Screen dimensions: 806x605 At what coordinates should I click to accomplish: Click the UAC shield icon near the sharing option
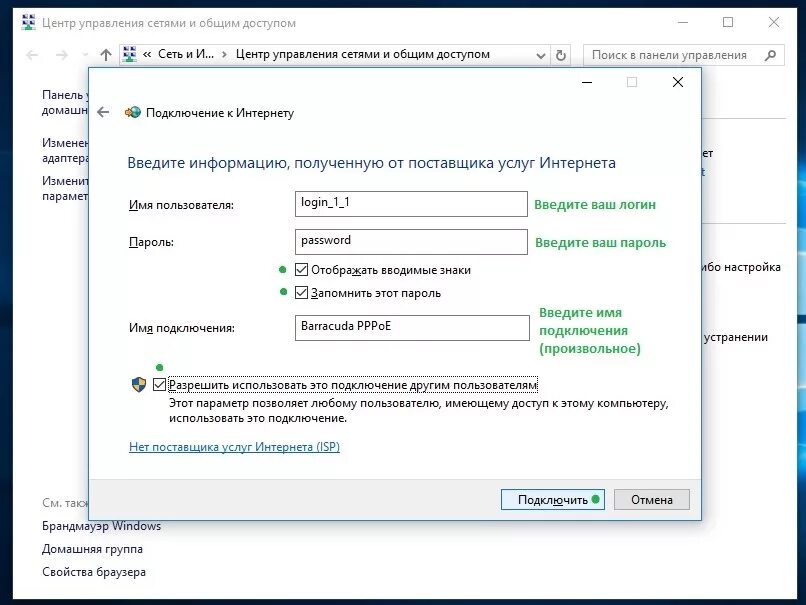coord(139,384)
